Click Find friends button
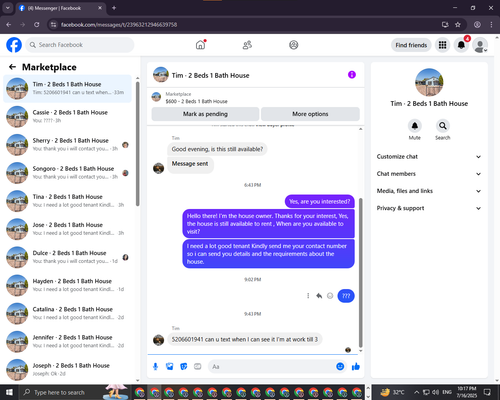The image size is (500, 400). [x=411, y=45]
